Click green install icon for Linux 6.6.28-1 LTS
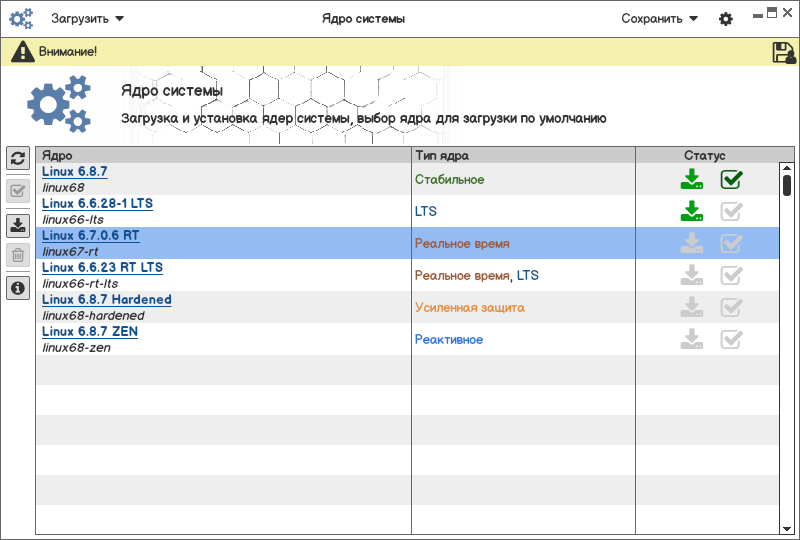Viewport: 800px width, 540px height. (691, 212)
